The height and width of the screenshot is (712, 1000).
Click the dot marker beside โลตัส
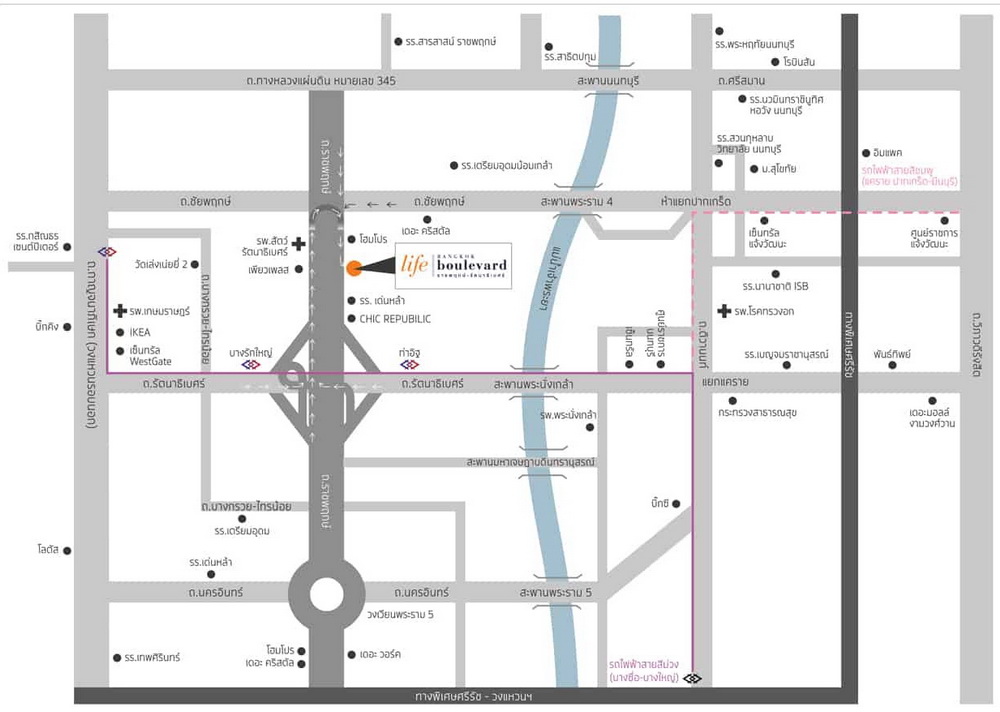point(67,550)
